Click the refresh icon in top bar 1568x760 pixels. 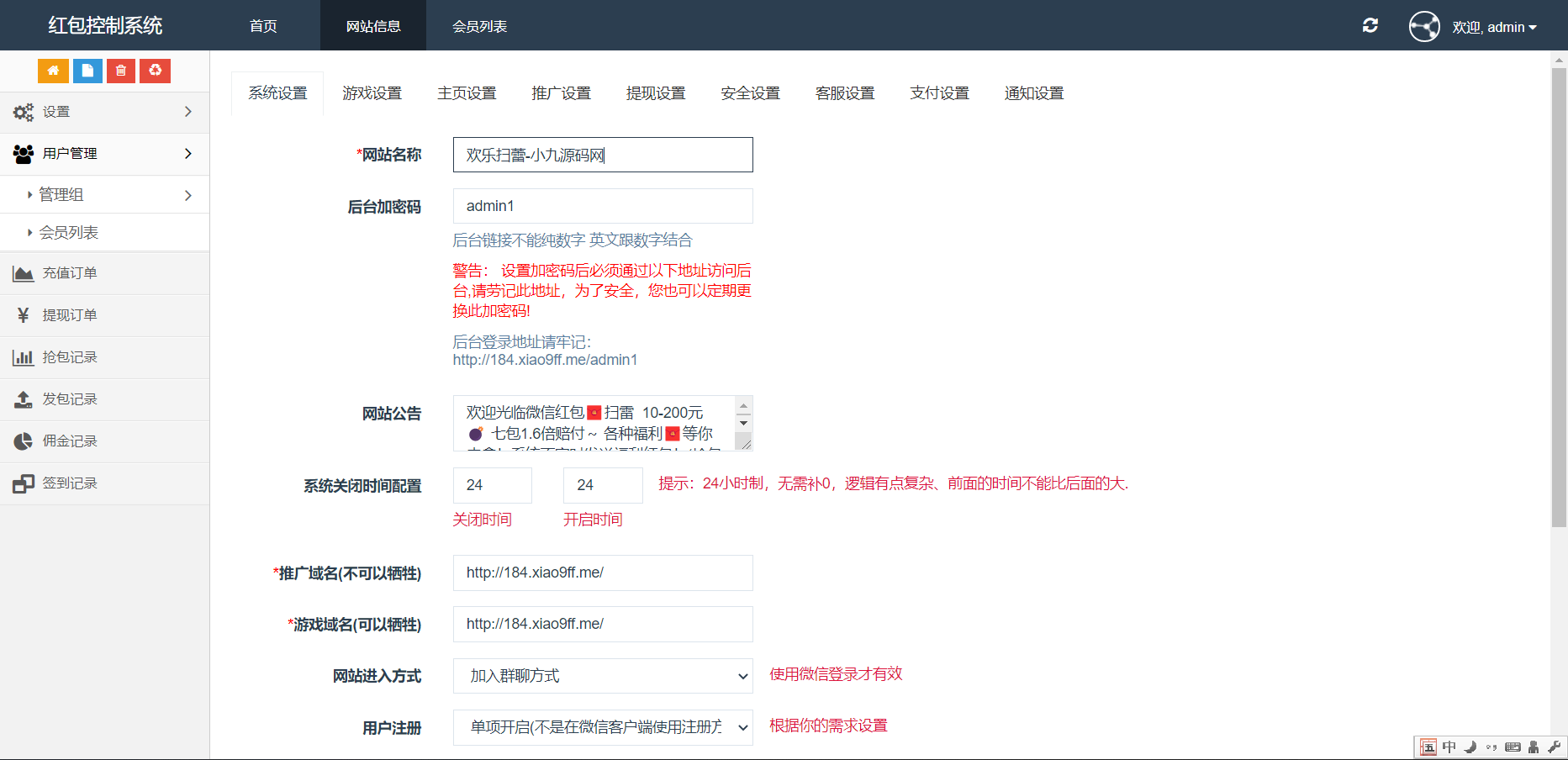pyautogui.click(x=1370, y=25)
